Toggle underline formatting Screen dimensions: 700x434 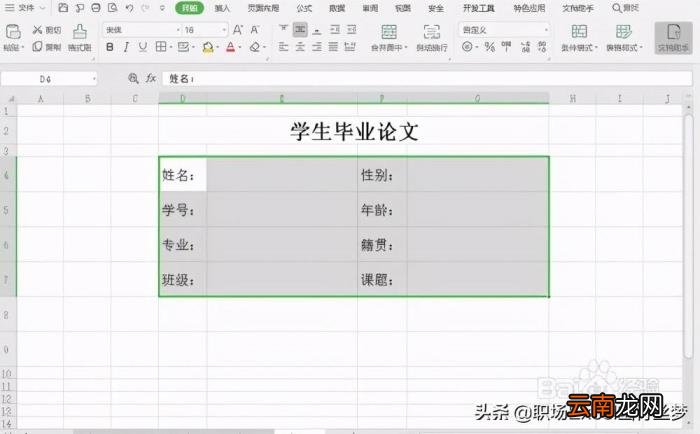click(x=143, y=46)
